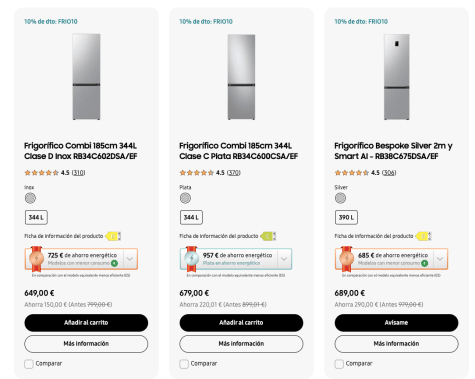Click green energy class C label icon
Image resolution: width=475 pixels, height=379 pixels.
click(268, 236)
